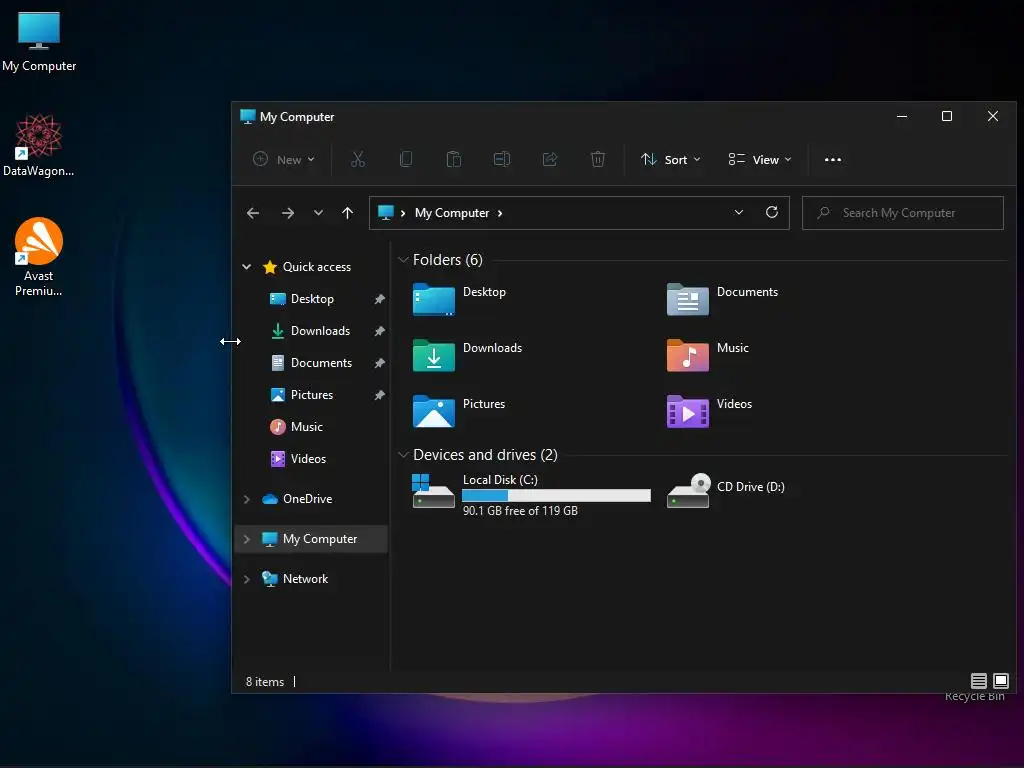Screen dimensions: 1024x768
Task: Select the Avast Premium desktop shortcut
Action: 39,257
